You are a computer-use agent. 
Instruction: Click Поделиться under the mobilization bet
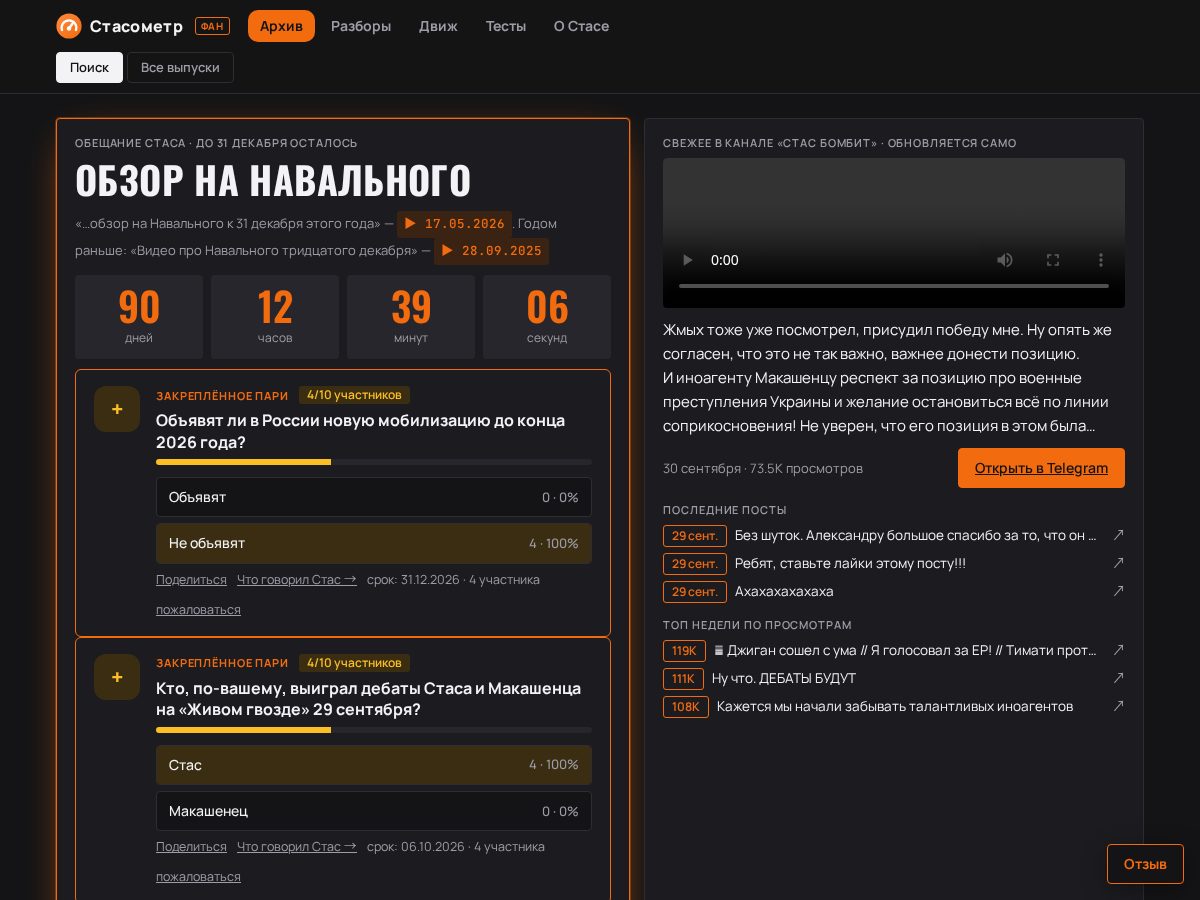click(x=191, y=579)
